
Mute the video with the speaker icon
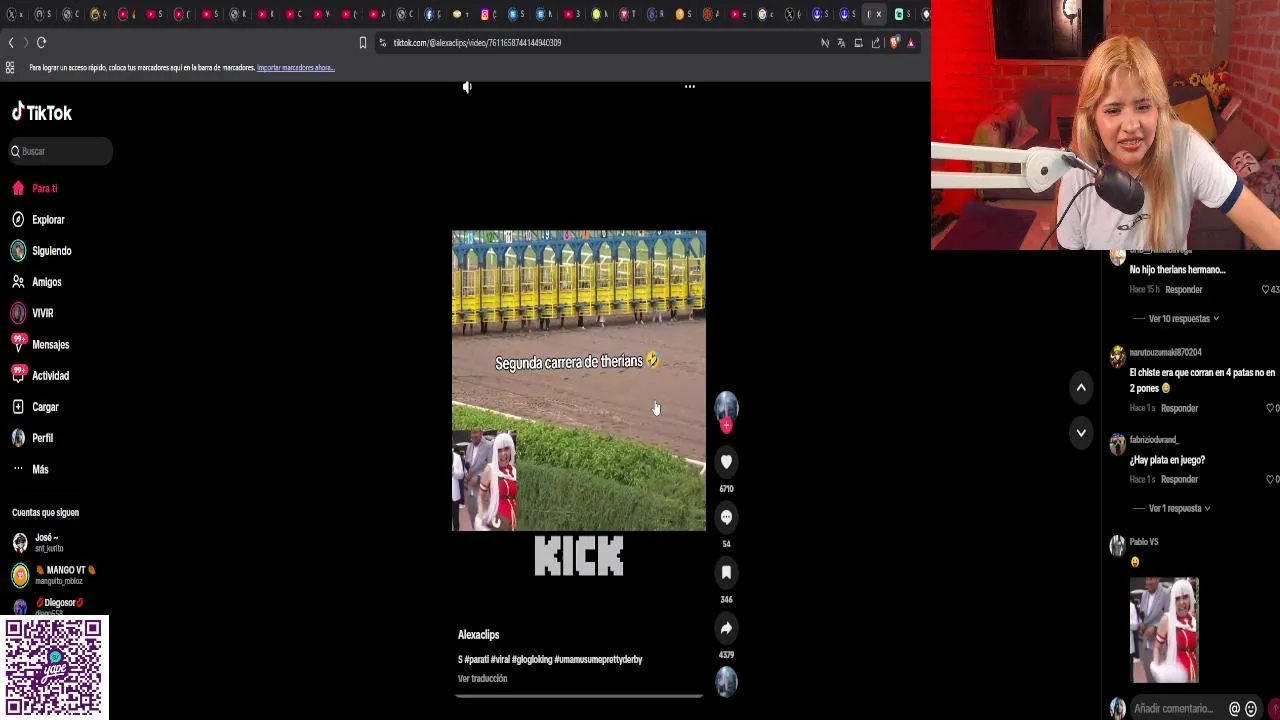click(x=467, y=87)
